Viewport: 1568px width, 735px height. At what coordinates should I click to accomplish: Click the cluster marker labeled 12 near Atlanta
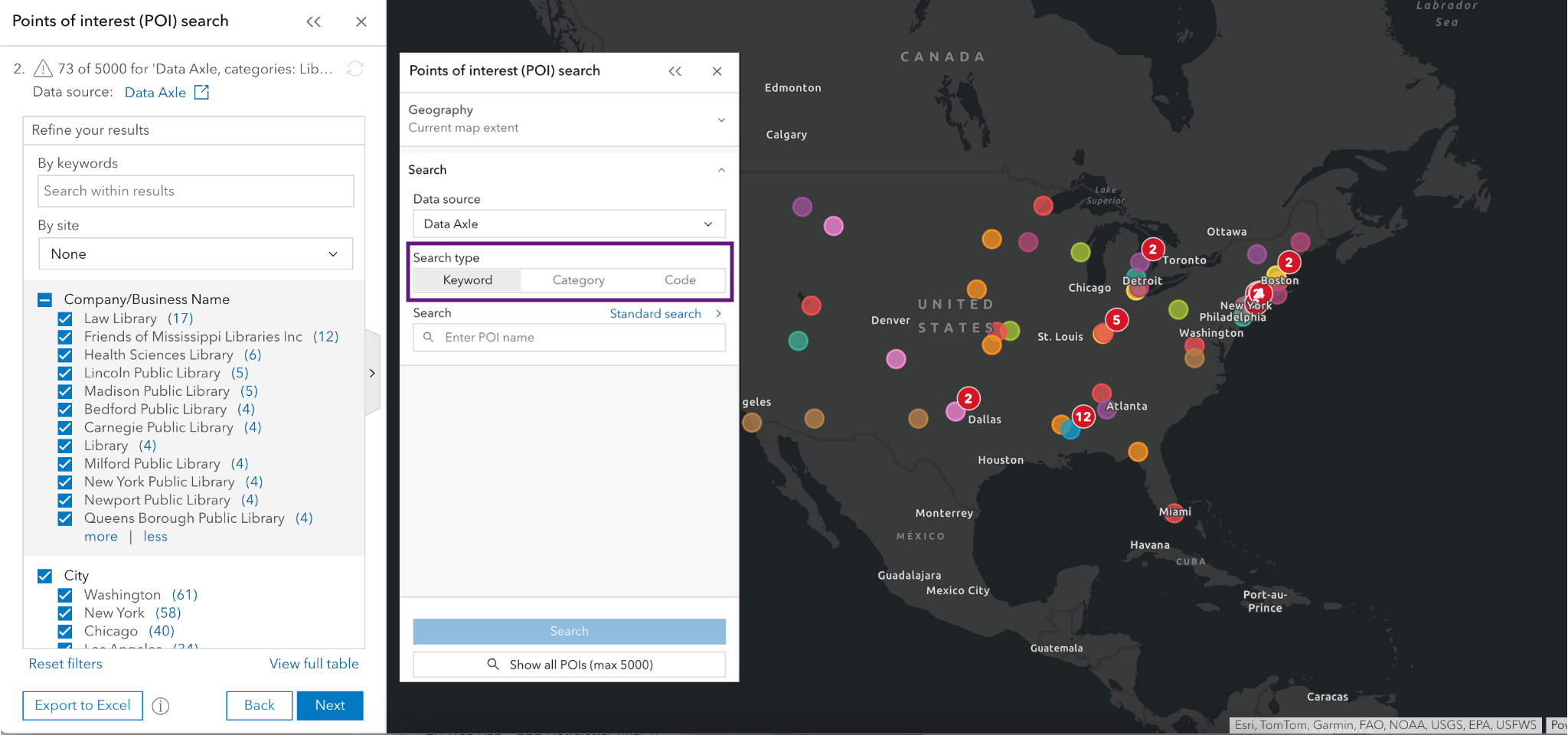pos(1083,416)
